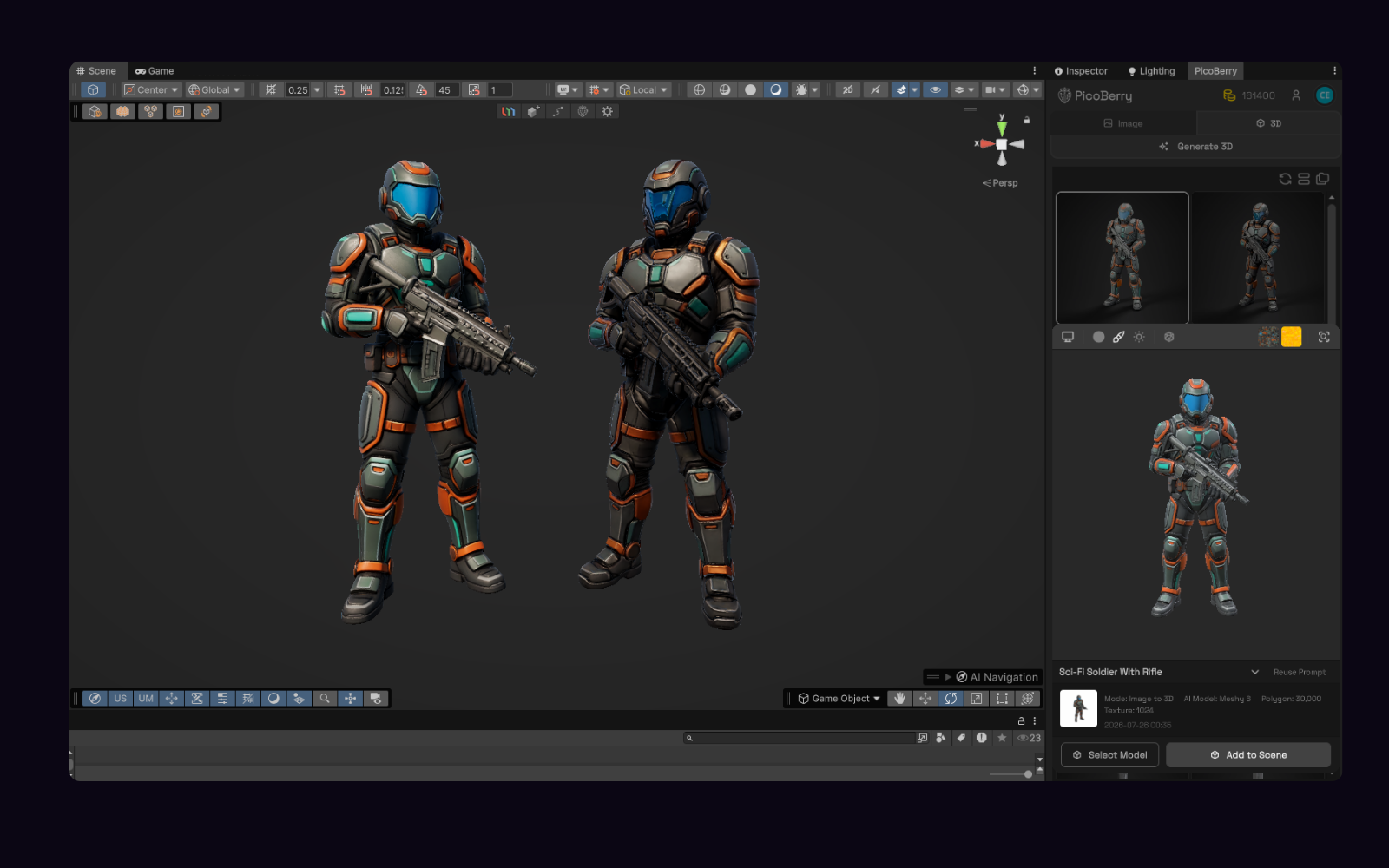Click the US toolbar button
This screenshot has width=1389, height=868.
pyautogui.click(x=120, y=698)
